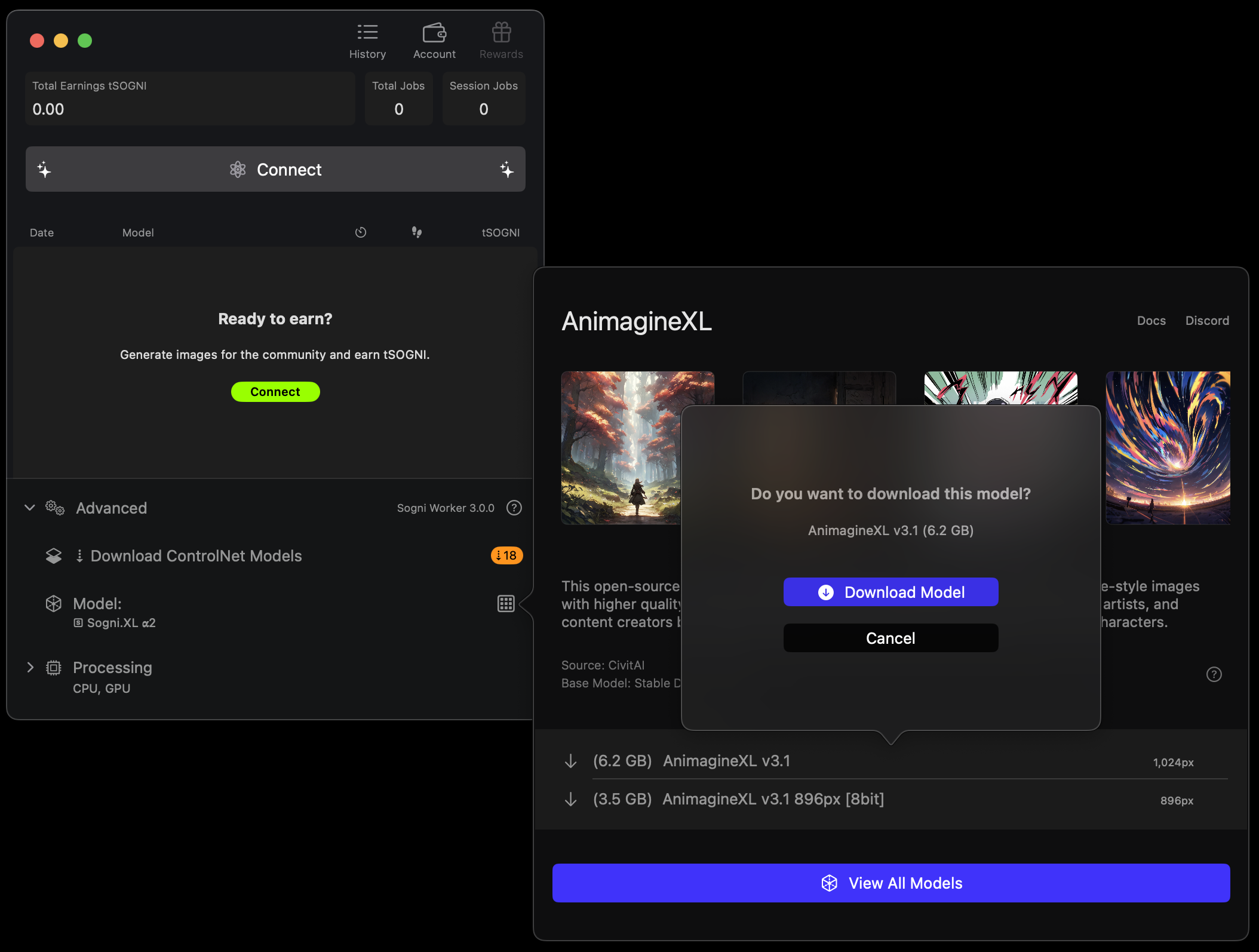Click View All Models button
The height and width of the screenshot is (952, 1259).
[x=890, y=883]
